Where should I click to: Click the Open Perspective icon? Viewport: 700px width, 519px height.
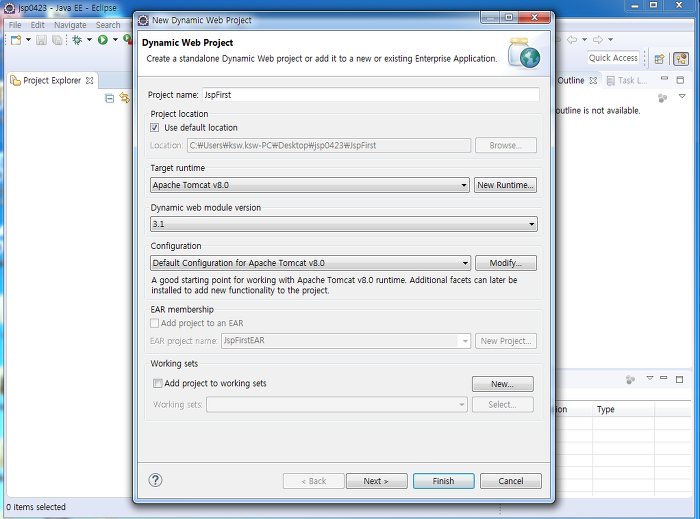(659, 59)
